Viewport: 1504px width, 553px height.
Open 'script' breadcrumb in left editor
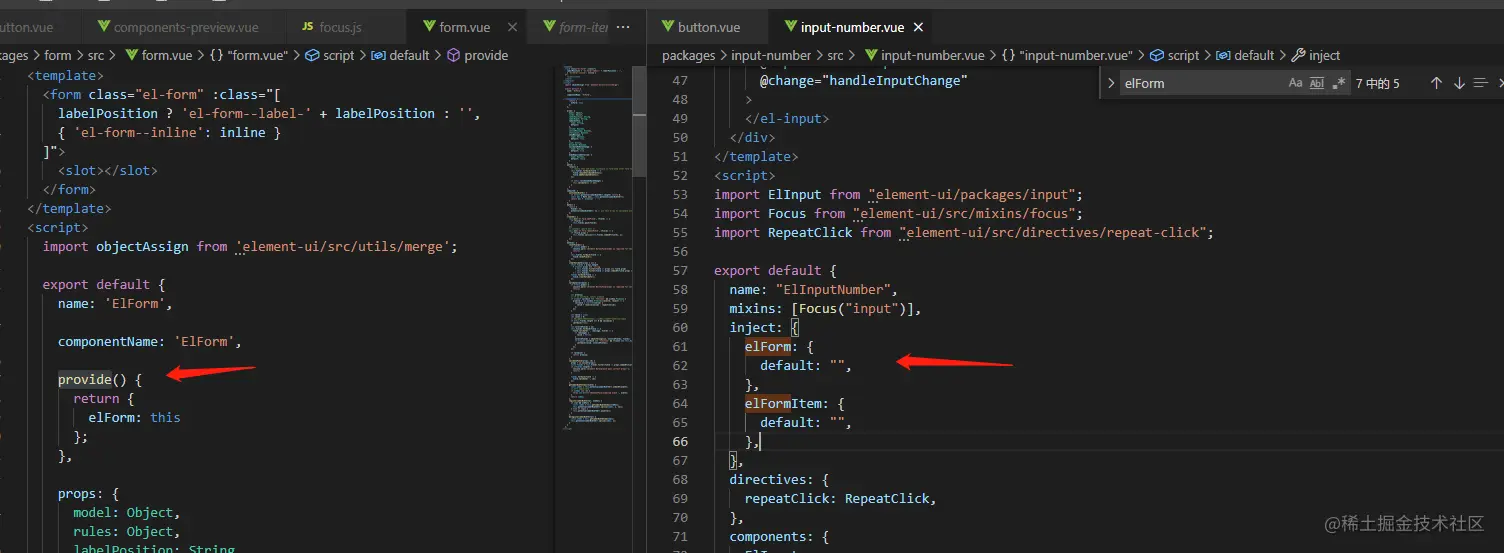coord(329,55)
